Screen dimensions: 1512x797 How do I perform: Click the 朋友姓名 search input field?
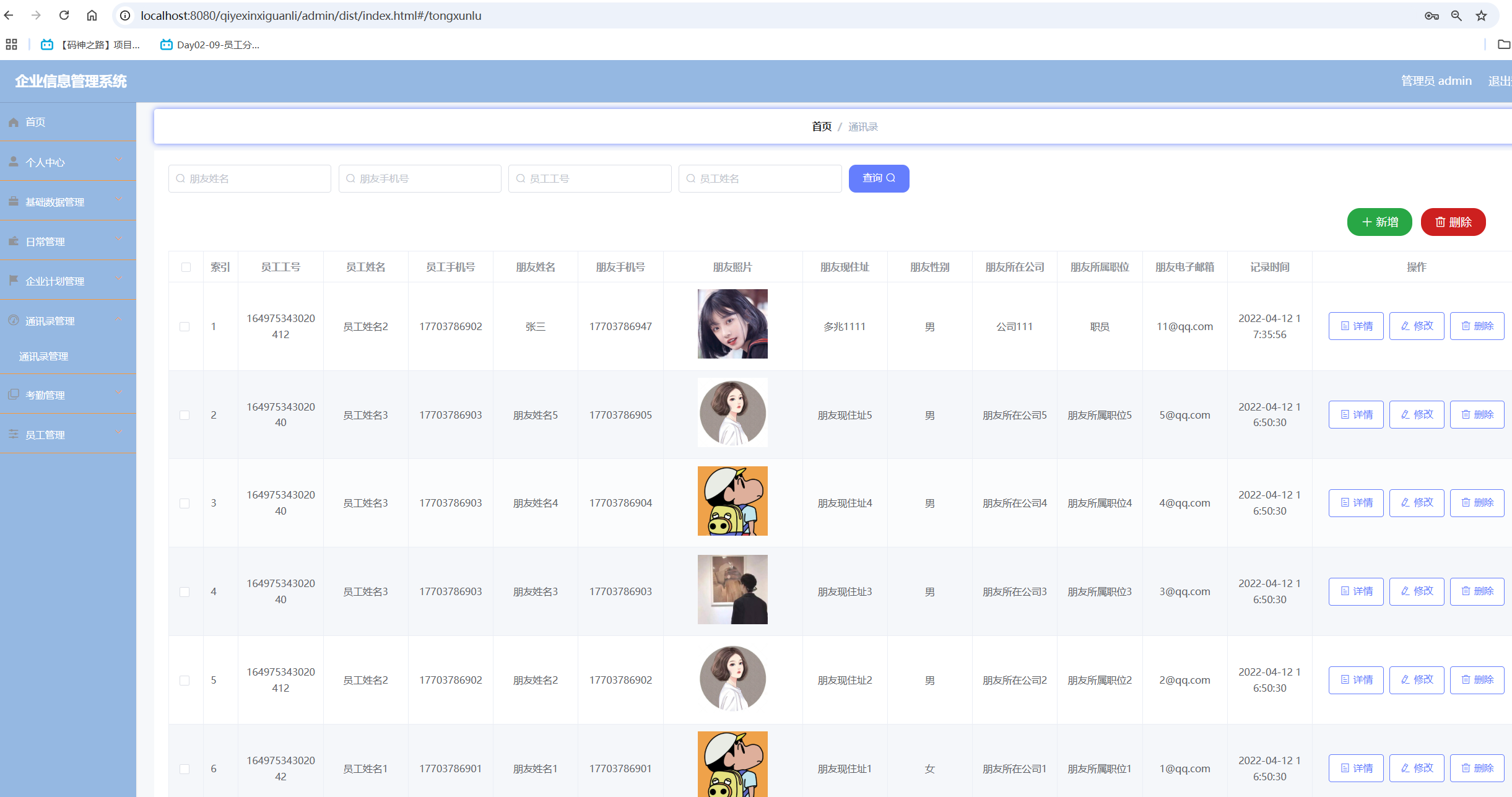click(250, 178)
